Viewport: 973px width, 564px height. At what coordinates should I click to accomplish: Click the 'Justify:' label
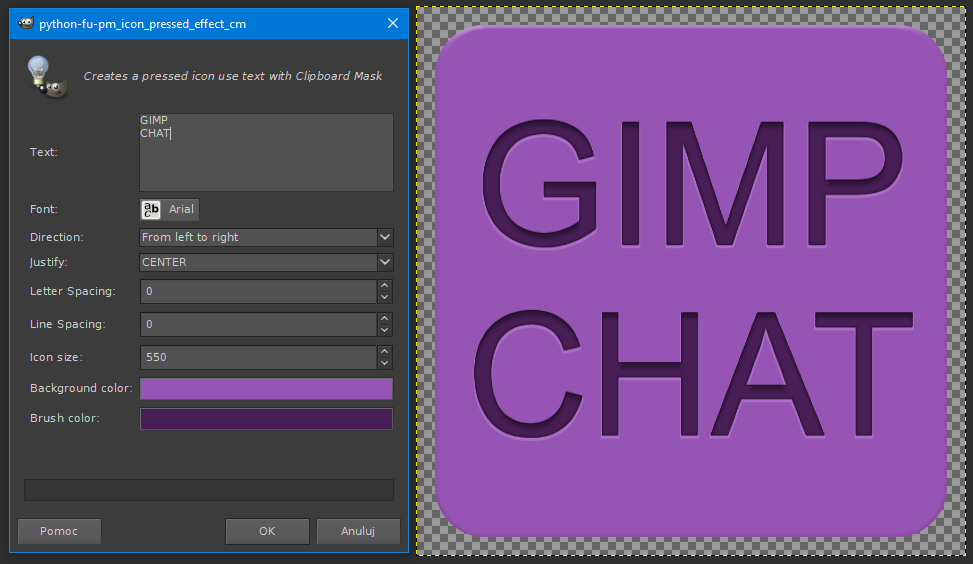[x=49, y=262]
